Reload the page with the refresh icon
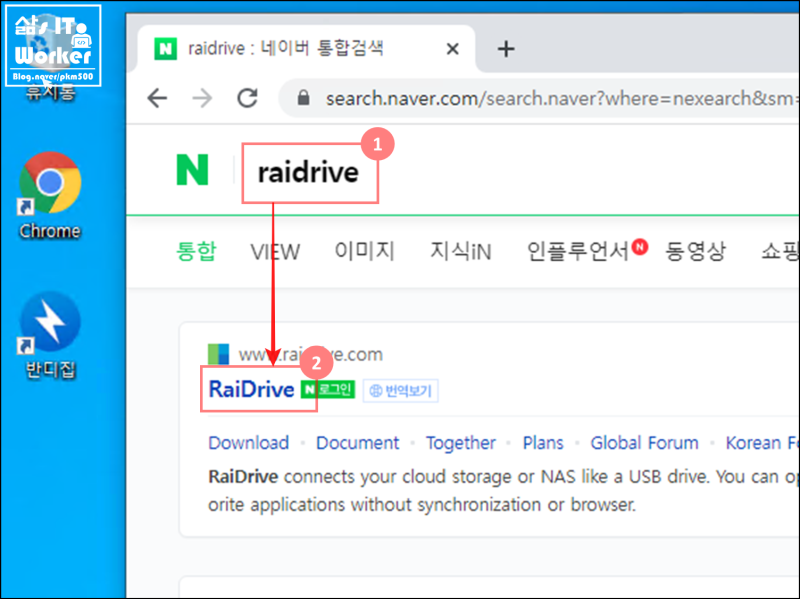The height and width of the screenshot is (599, 800). click(x=247, y=98)
